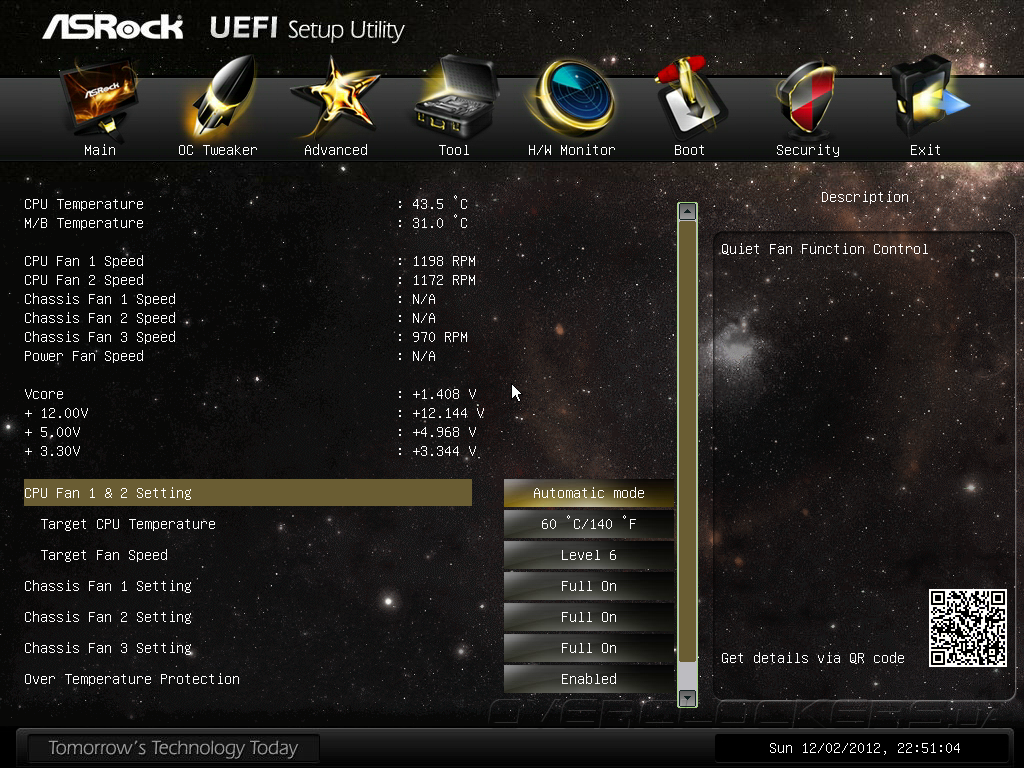Click the 1198 RPM value
Image resolution: width=1024 pixels, height=768 pixels.
444,261
